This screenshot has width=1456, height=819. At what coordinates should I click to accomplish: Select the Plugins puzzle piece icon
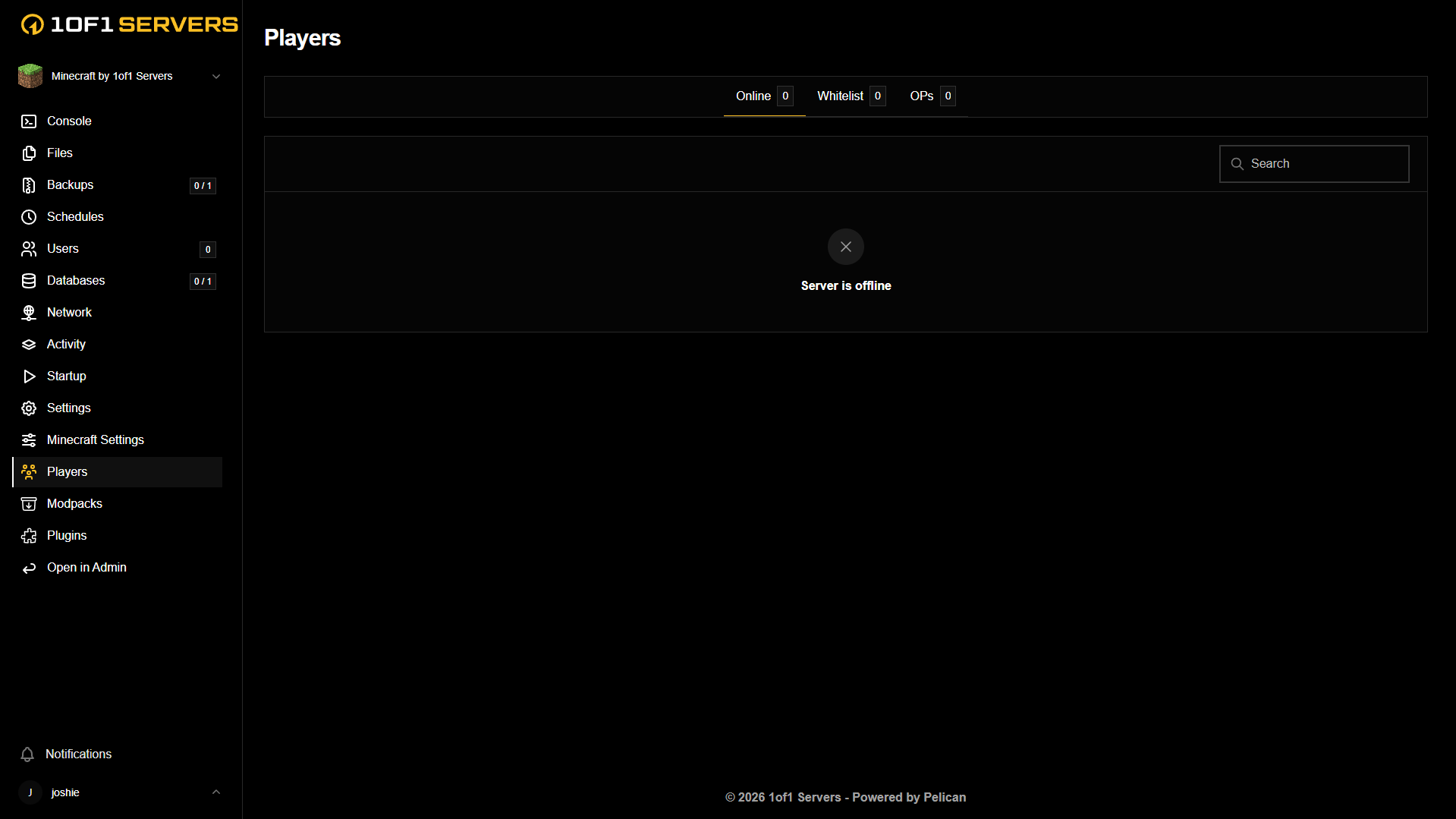point(29,536)
